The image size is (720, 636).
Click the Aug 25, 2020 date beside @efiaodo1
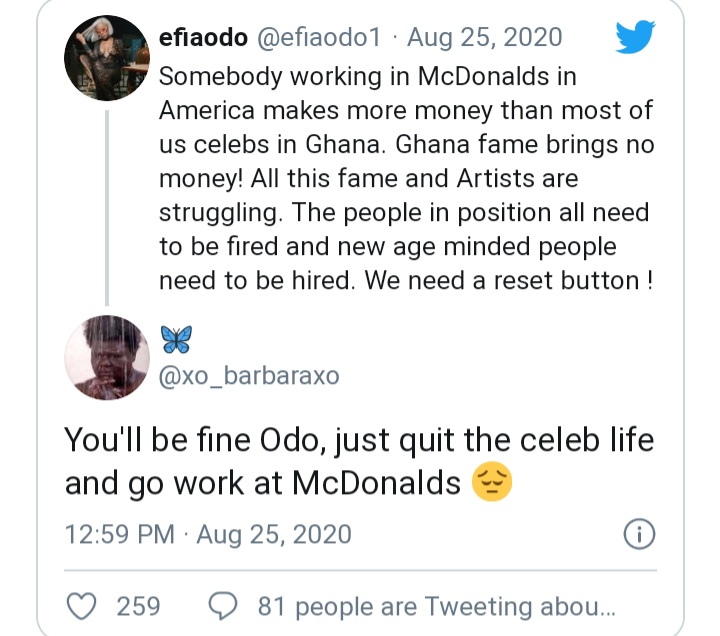tap(485, 39)
